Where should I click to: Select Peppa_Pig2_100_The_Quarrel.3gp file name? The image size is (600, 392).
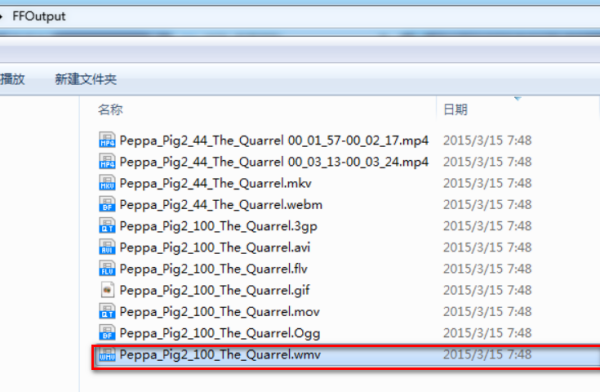tap(218, 226)
